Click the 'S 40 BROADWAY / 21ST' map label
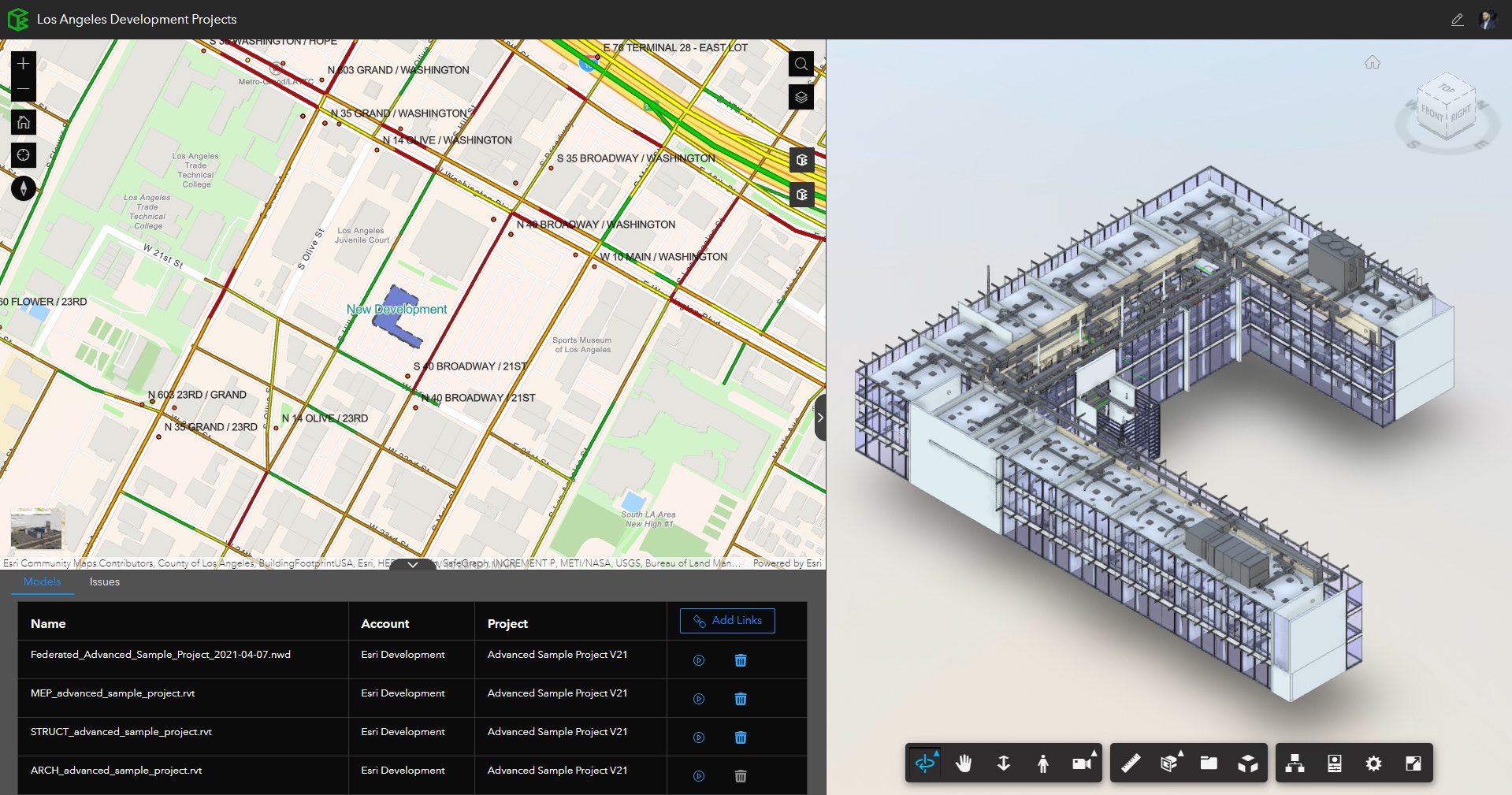 coord(470,366)
